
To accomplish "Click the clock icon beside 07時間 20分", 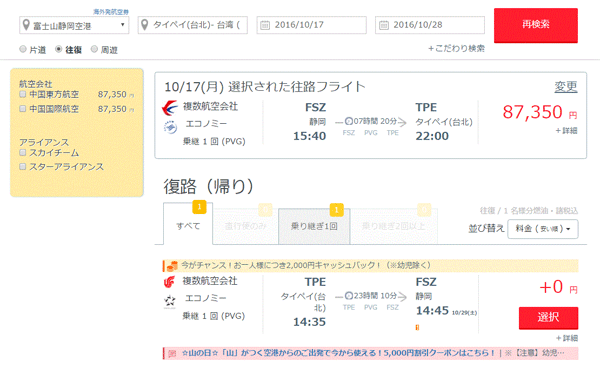I will (349, 121).
